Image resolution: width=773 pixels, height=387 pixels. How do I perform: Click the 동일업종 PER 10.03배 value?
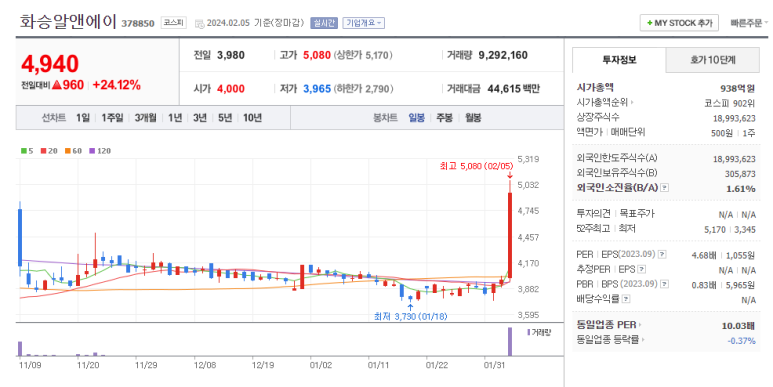coord(738,325)
